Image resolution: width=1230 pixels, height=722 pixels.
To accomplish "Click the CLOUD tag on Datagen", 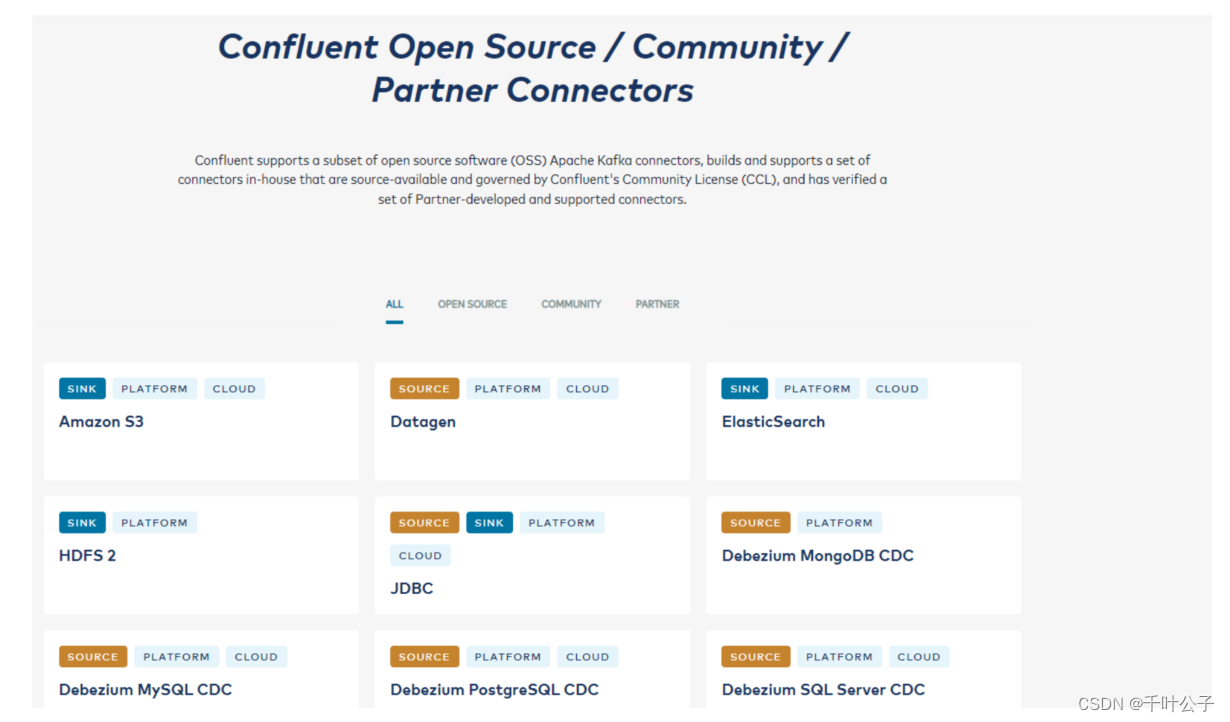I will point(587,389).
